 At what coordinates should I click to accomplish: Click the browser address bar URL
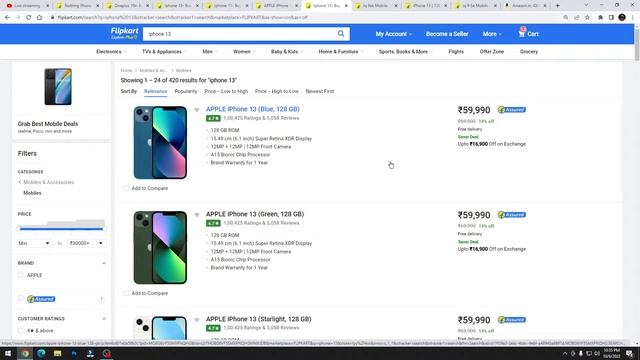click(x=182, y=18)
